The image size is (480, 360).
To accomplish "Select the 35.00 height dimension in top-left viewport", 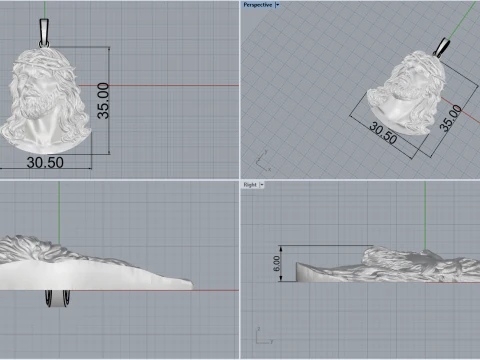I will coord(103,101).
